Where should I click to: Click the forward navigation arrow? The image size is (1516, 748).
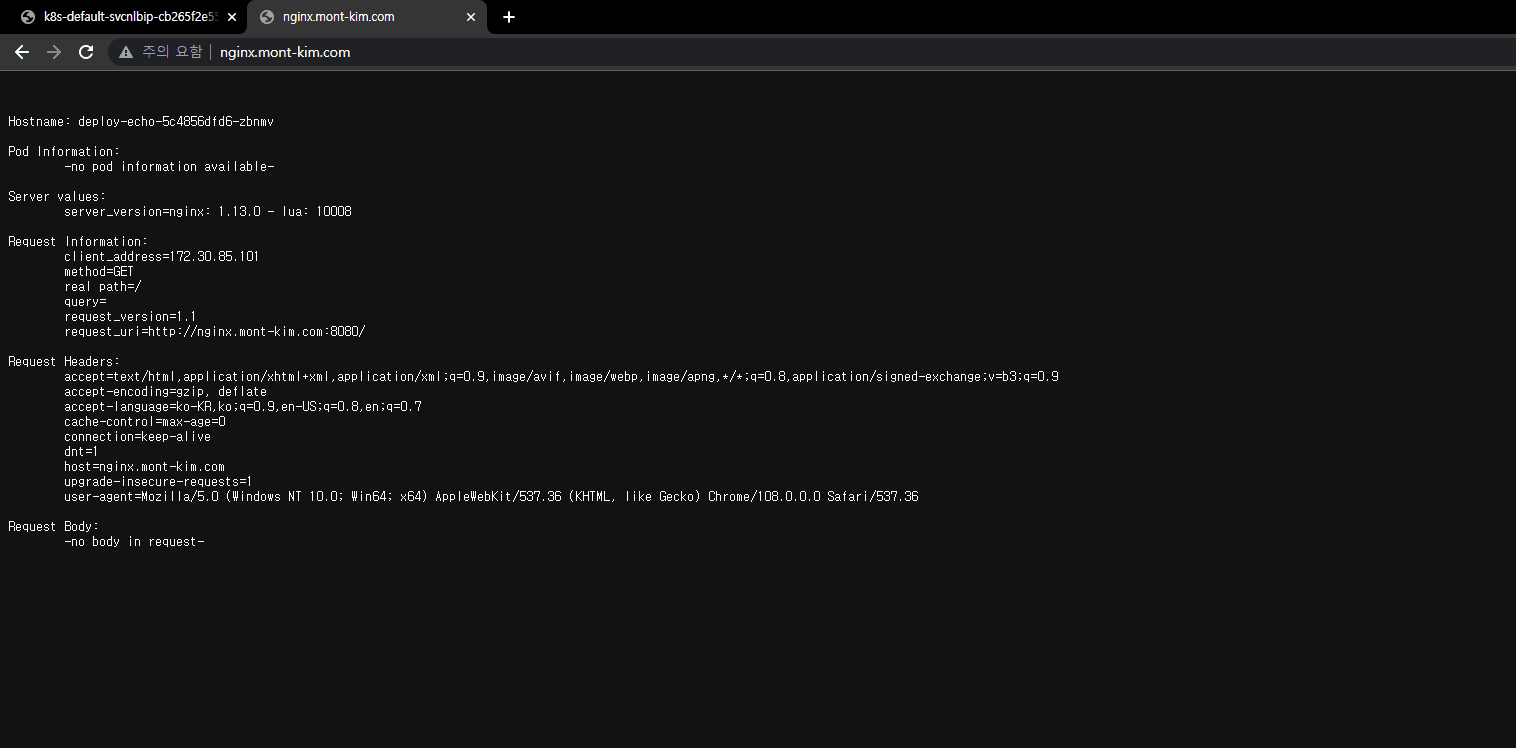tap(54, 52)
